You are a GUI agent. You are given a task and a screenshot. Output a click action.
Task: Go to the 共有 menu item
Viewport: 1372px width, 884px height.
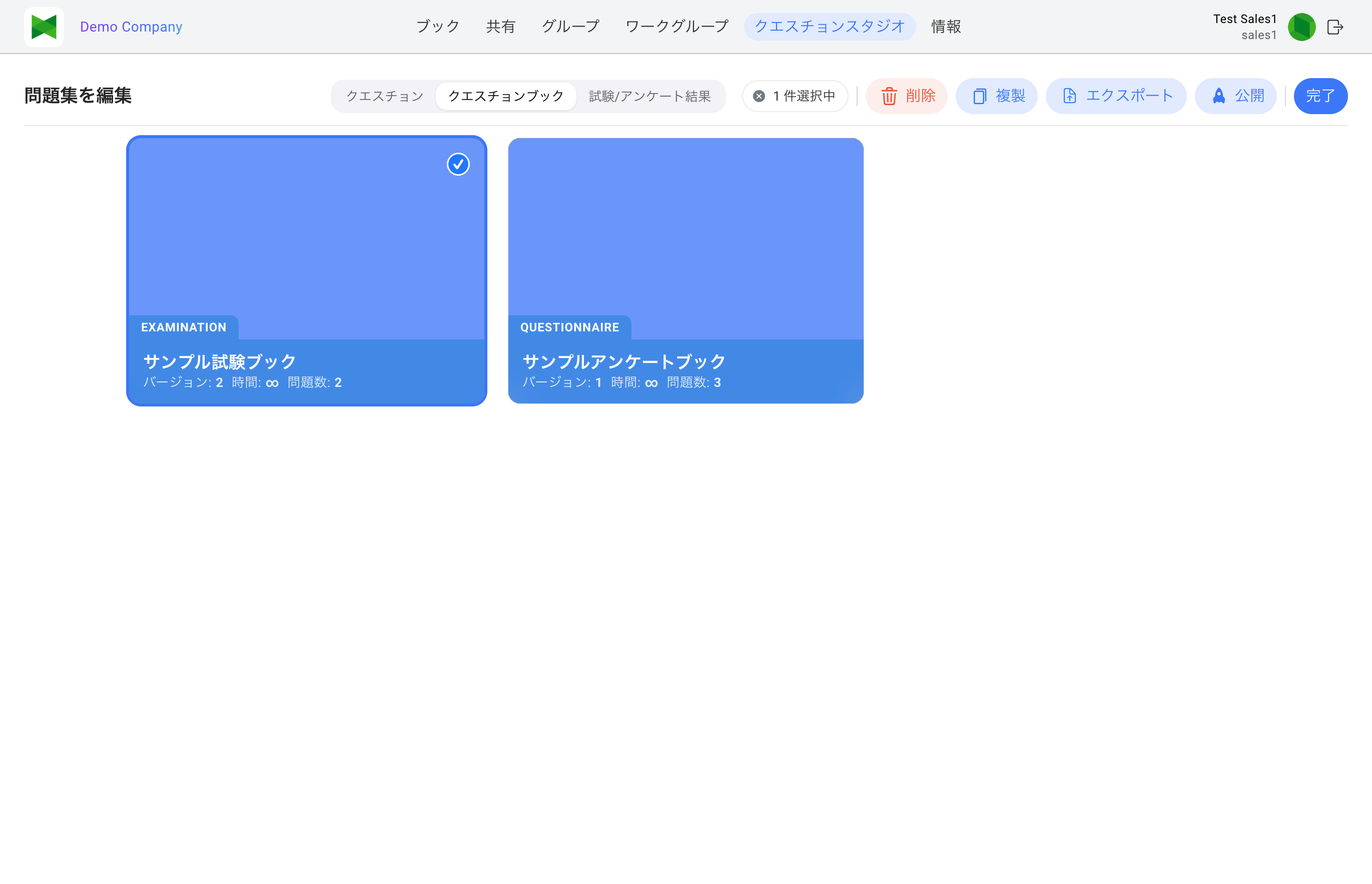click(500, 27)
